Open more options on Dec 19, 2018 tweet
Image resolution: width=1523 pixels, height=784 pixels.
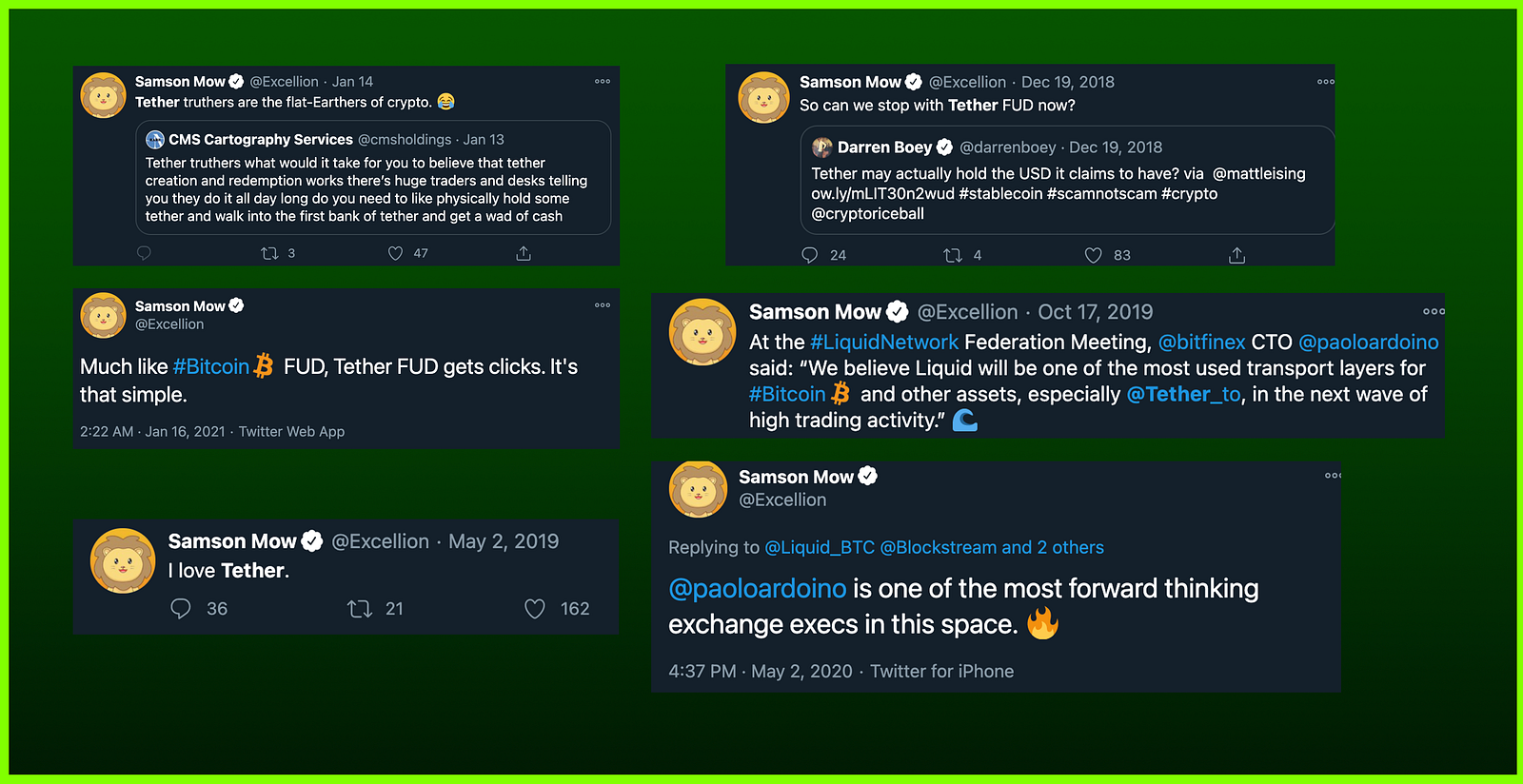(1325, 82)
